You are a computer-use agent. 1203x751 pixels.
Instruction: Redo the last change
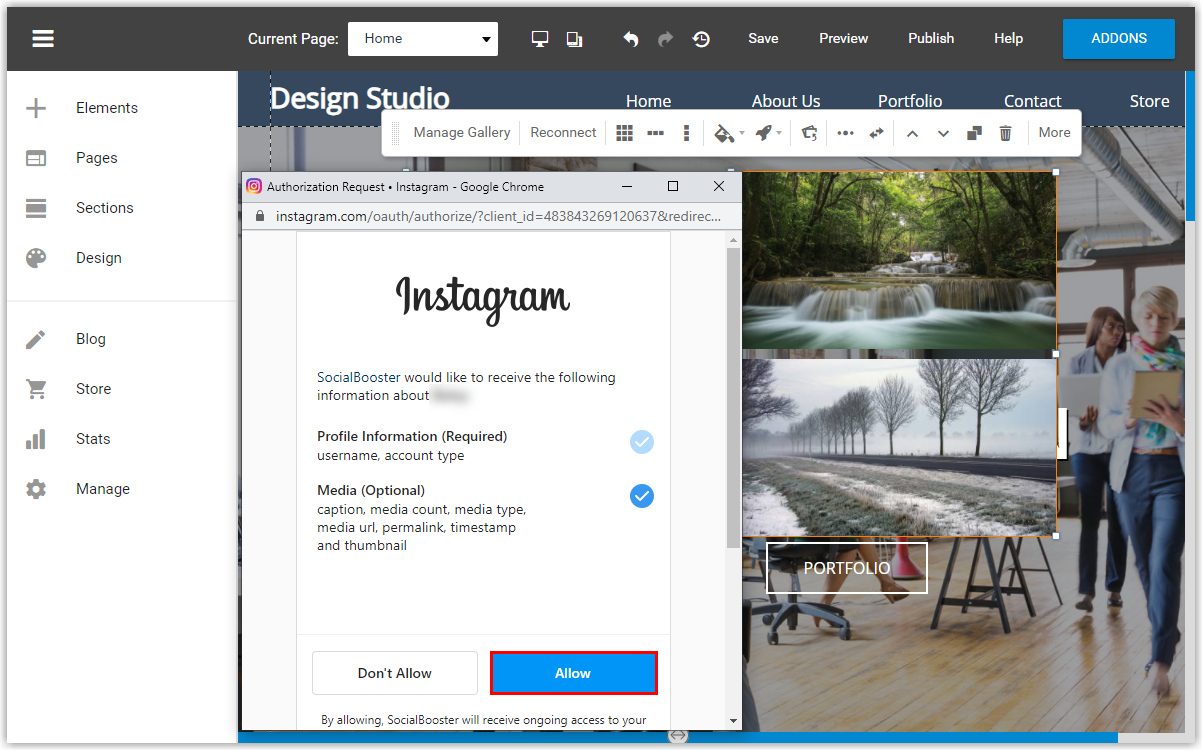665,39
